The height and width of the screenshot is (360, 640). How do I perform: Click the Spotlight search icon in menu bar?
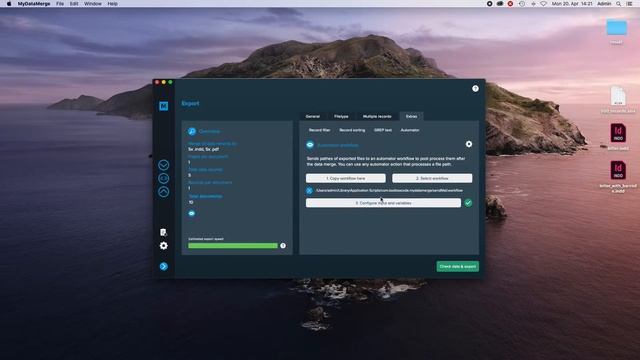point(619,4)
